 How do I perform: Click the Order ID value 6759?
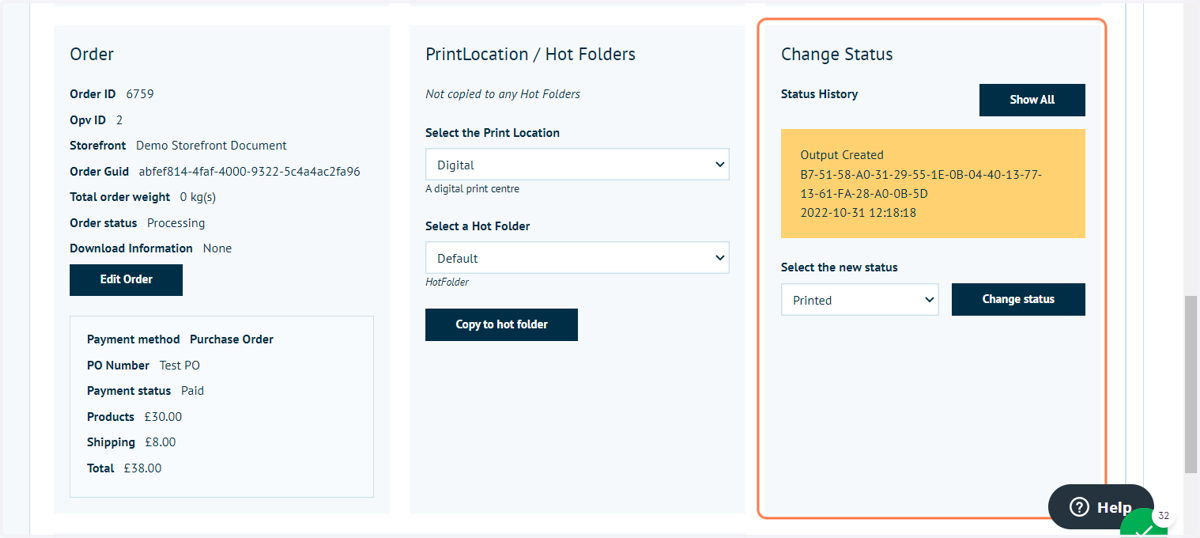point(140,94)
